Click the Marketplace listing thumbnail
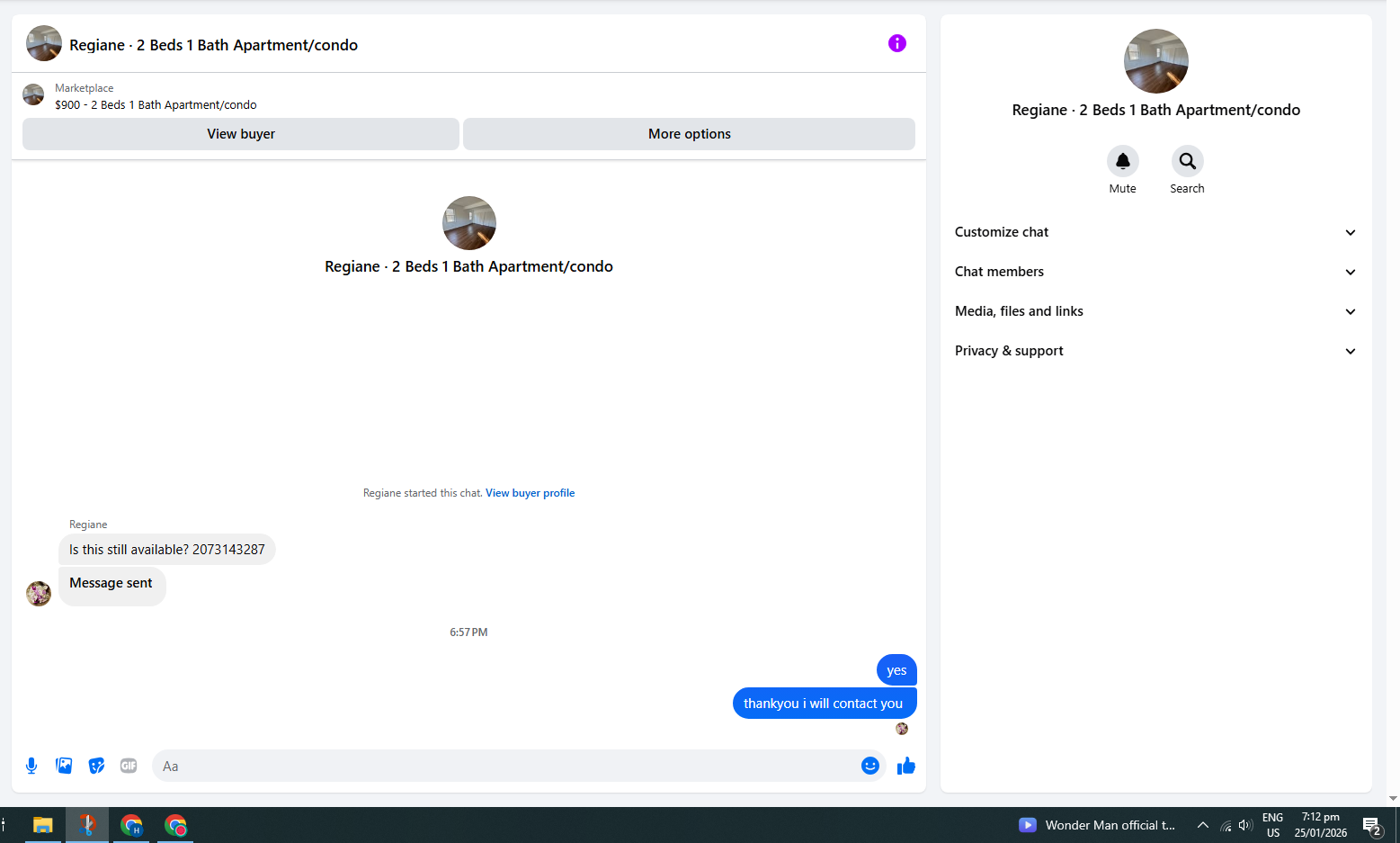The height and width of the screenshot is (843, 1400). point(33,94)
